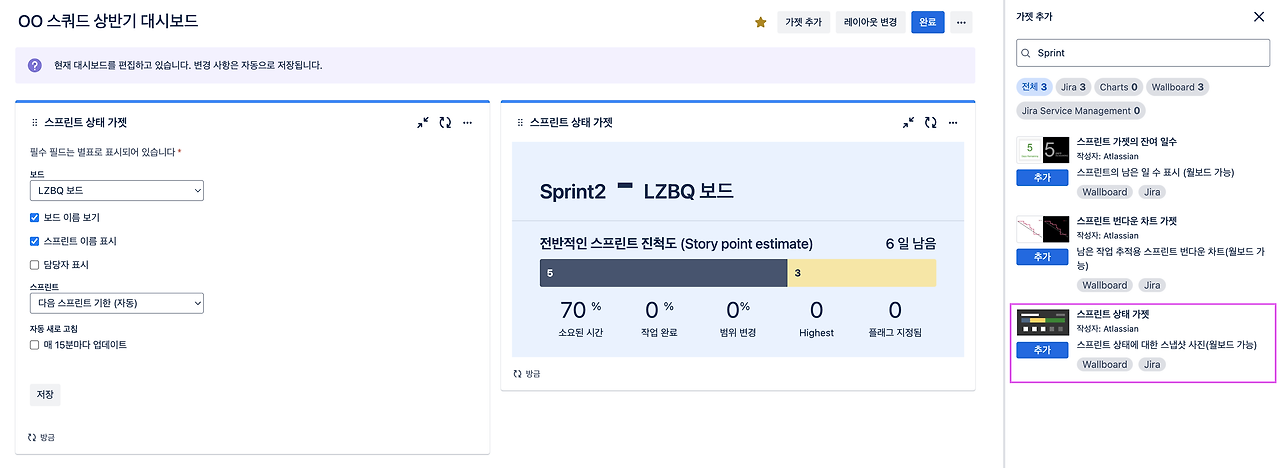Image resolution: width=1280 pixels, height=468 pixels.
Task: Uncheck the 보드 이름 보기 checkbox
Action: click(35, 217)
